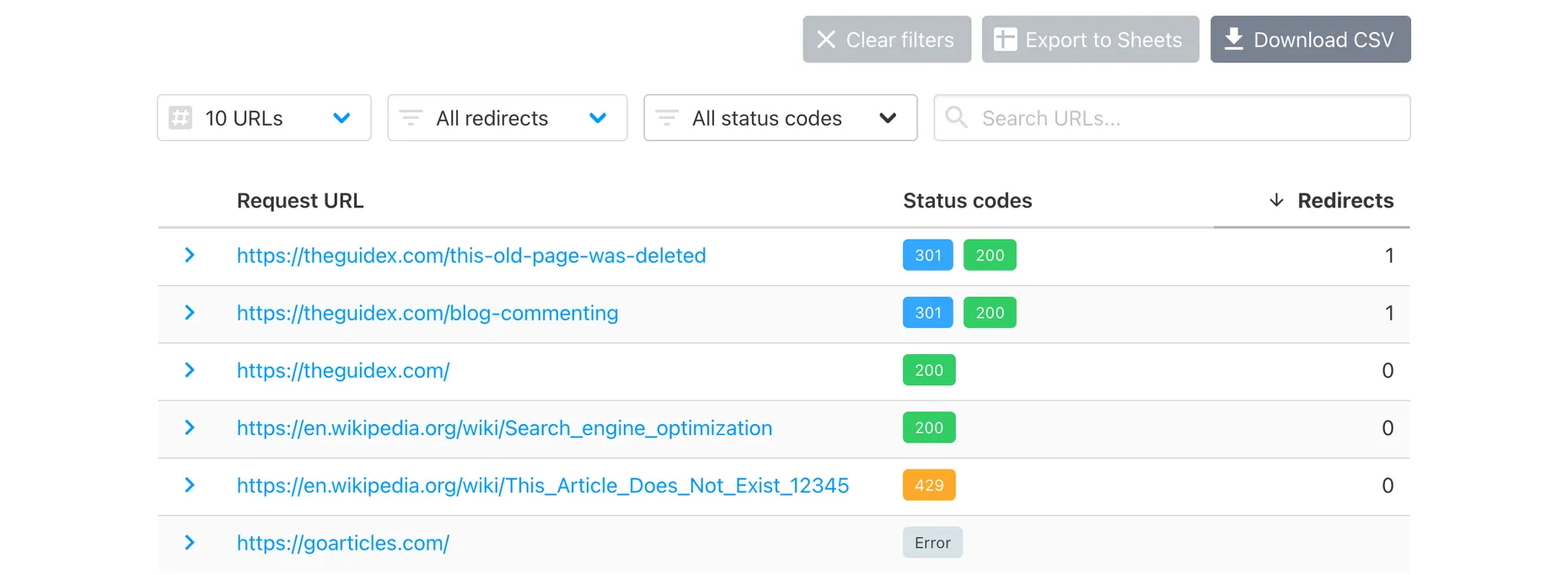Expand the goarticles.com row

190,543
